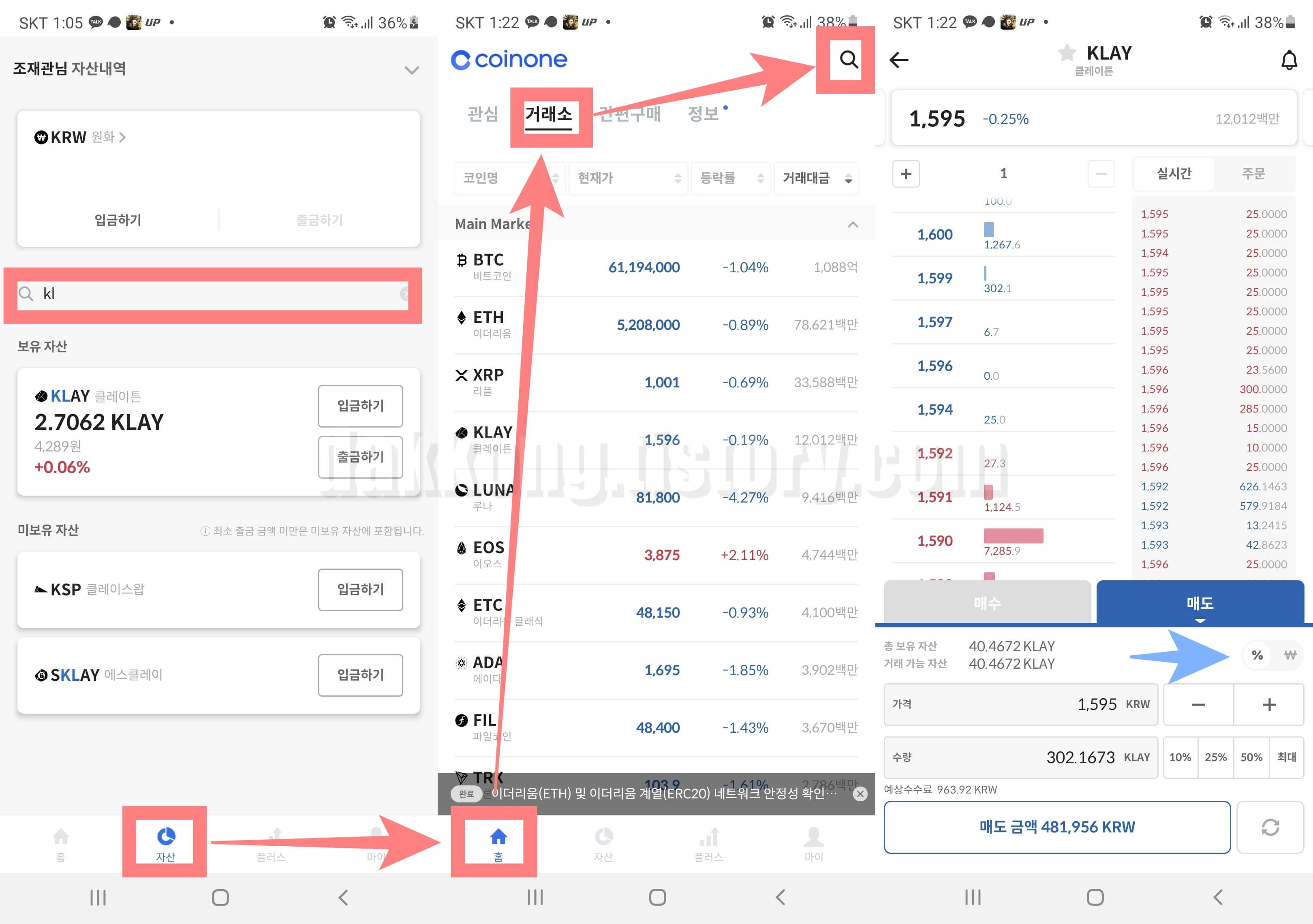Select the 1,590 order book price row
The height and width of the screenshot is (924, 1313).
(1004, 541)
